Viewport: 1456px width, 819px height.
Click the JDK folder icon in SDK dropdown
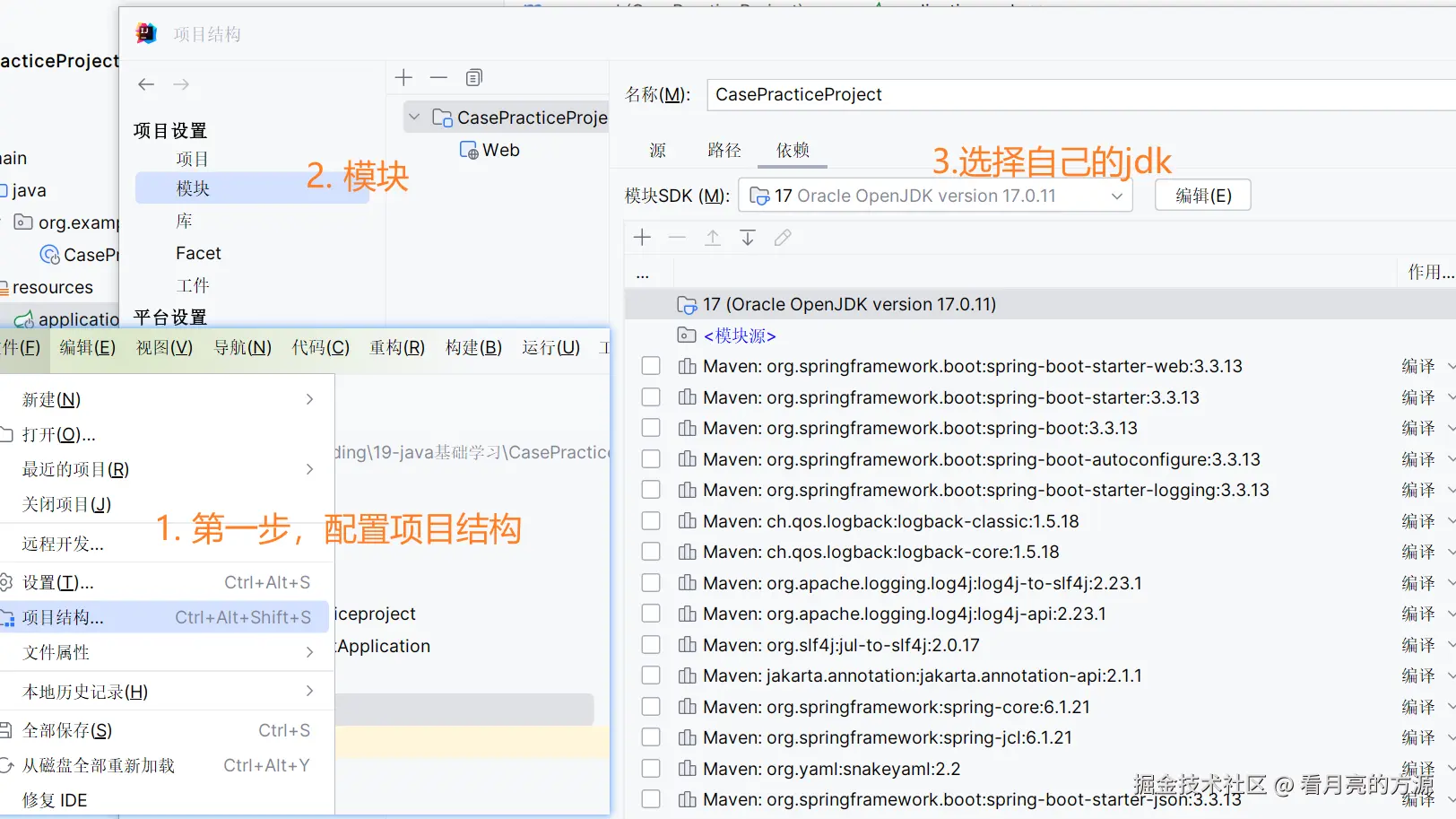coord(759,196)
